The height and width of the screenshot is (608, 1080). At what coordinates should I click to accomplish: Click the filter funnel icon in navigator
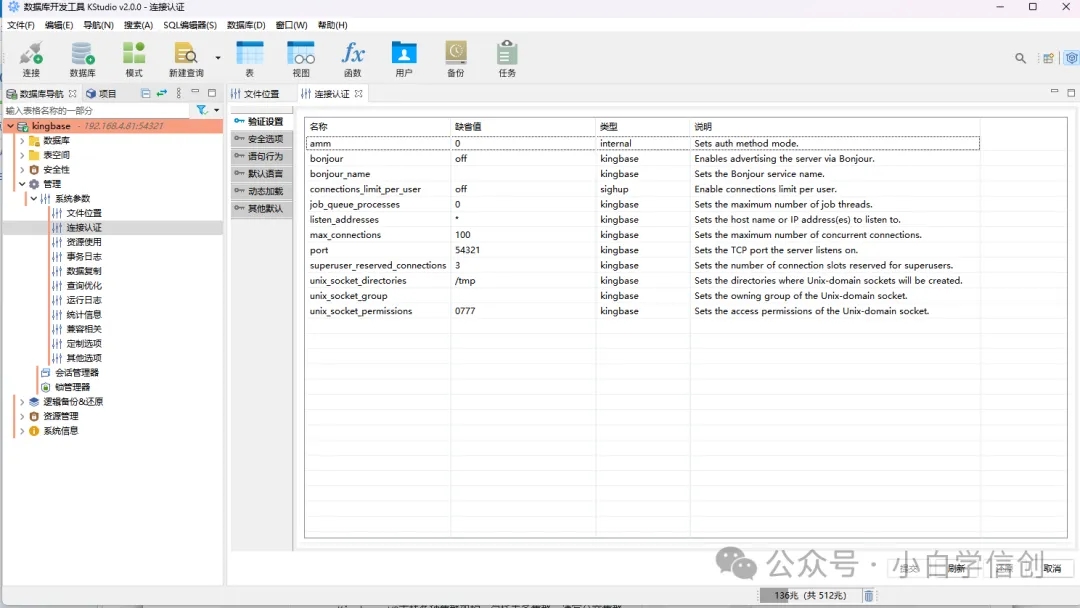click(x=201, y=110)
